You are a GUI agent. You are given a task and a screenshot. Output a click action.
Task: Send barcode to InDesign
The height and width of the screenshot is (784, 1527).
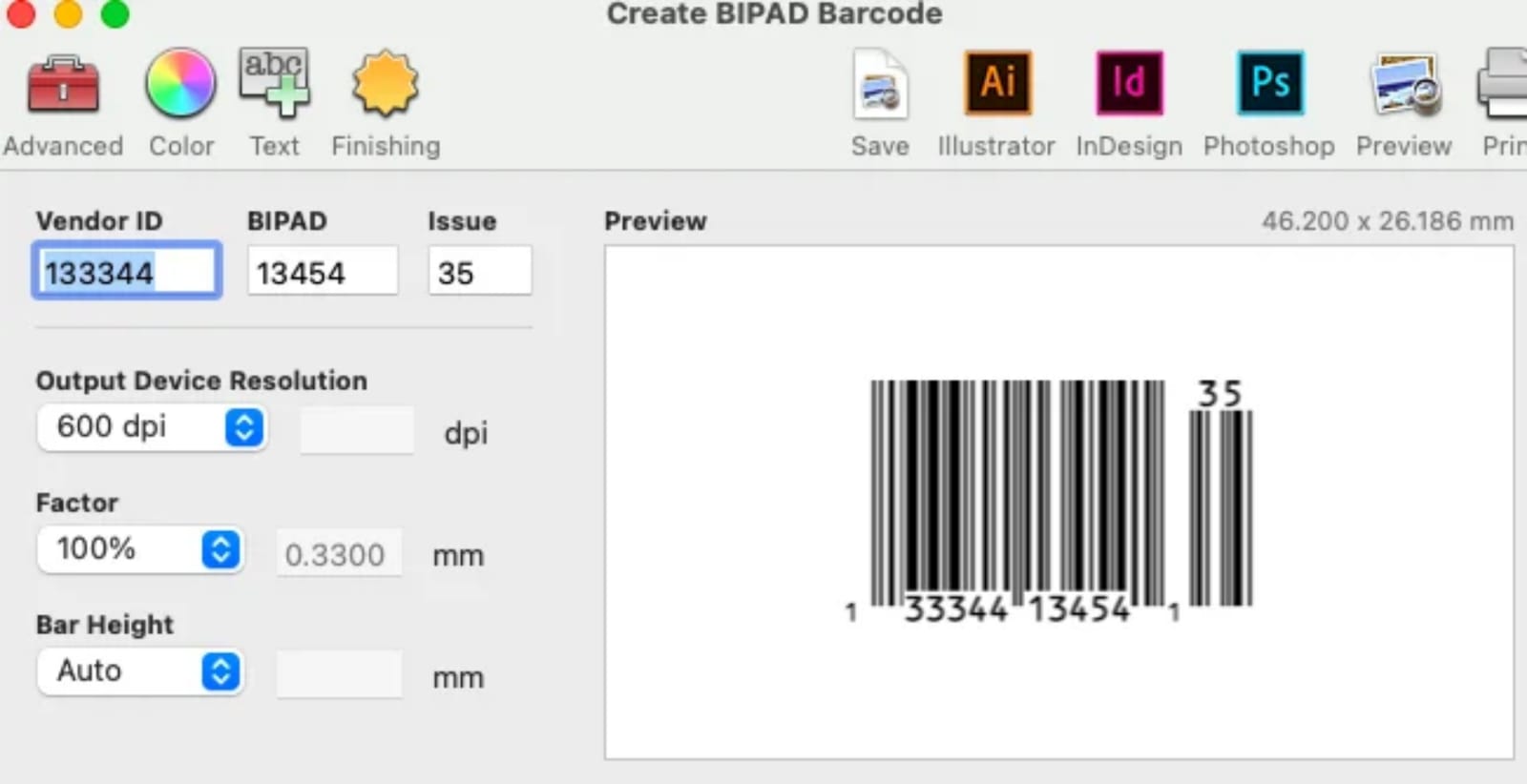1129,84
